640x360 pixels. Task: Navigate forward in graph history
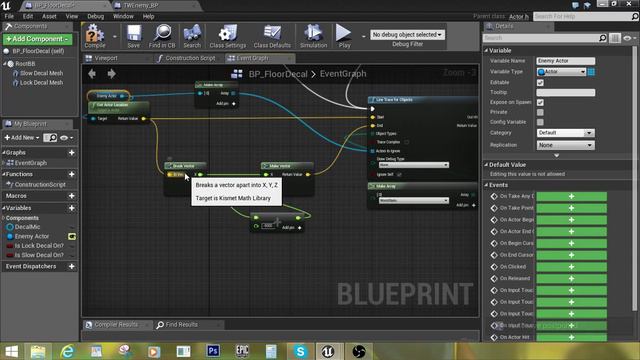[x=111, y=74]
